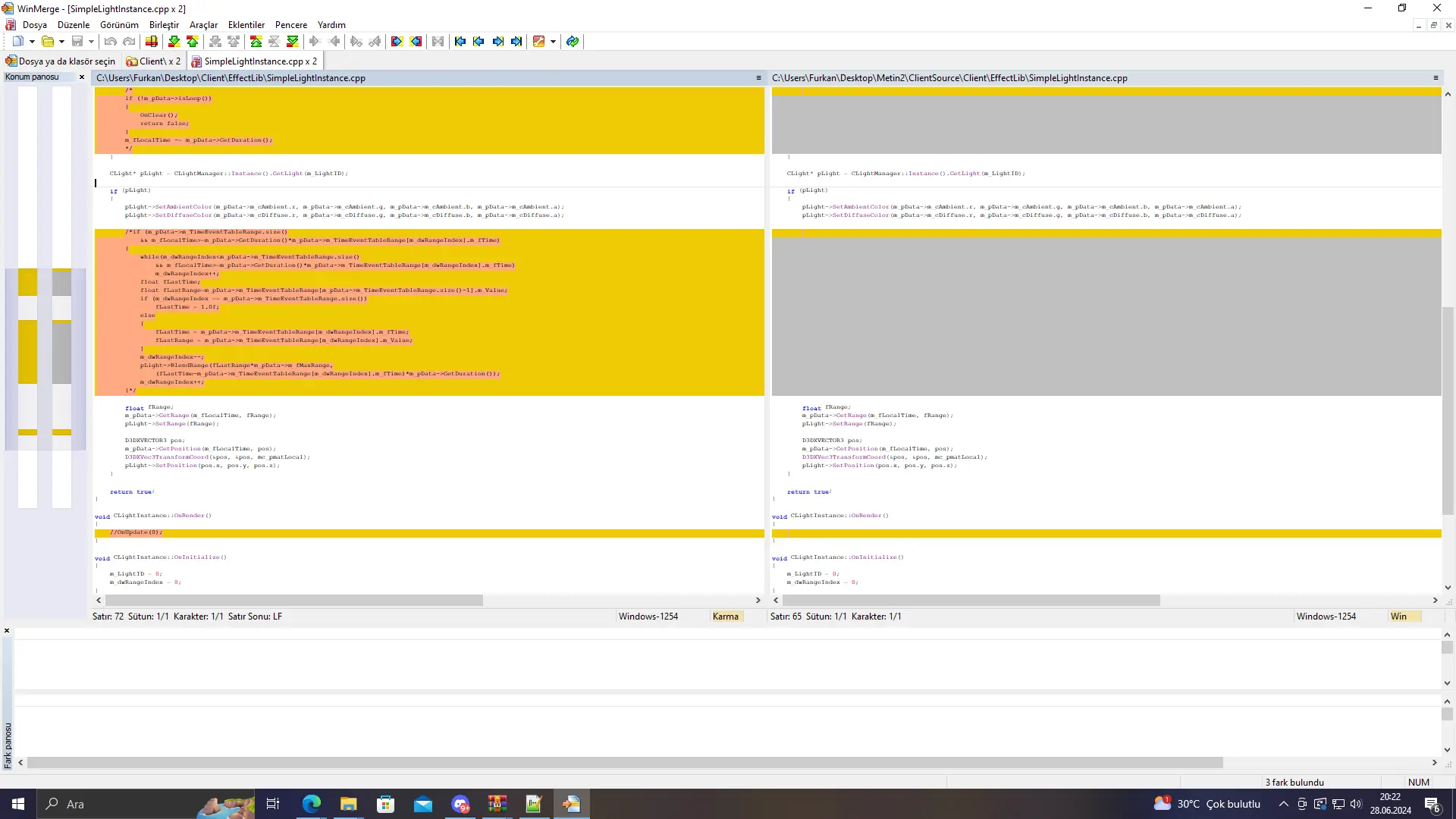This screenshot has height=819, width=1456.
Task: Click 'Satır: 72' left status text
Action: (108, 617)
